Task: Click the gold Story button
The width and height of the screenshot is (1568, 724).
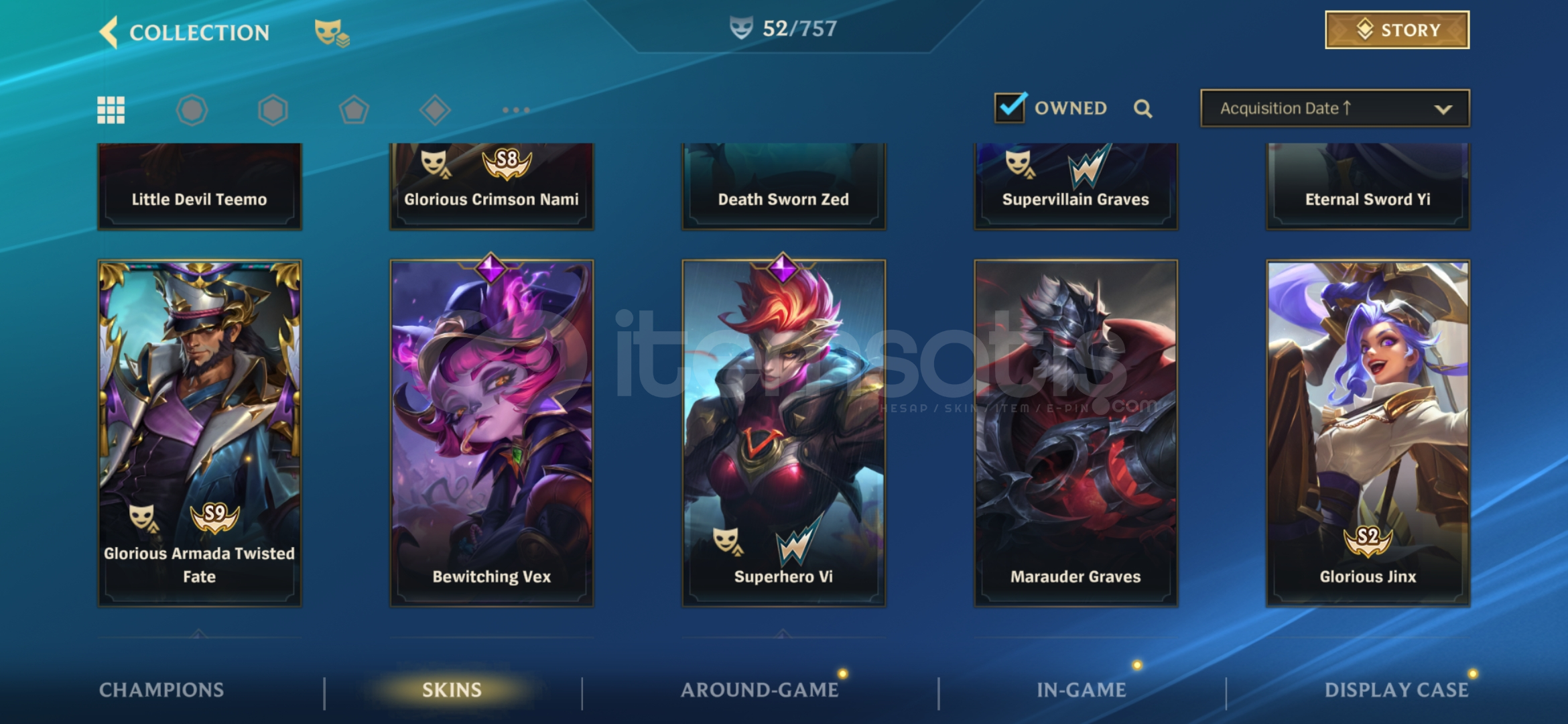Action: coord(1397,30)
